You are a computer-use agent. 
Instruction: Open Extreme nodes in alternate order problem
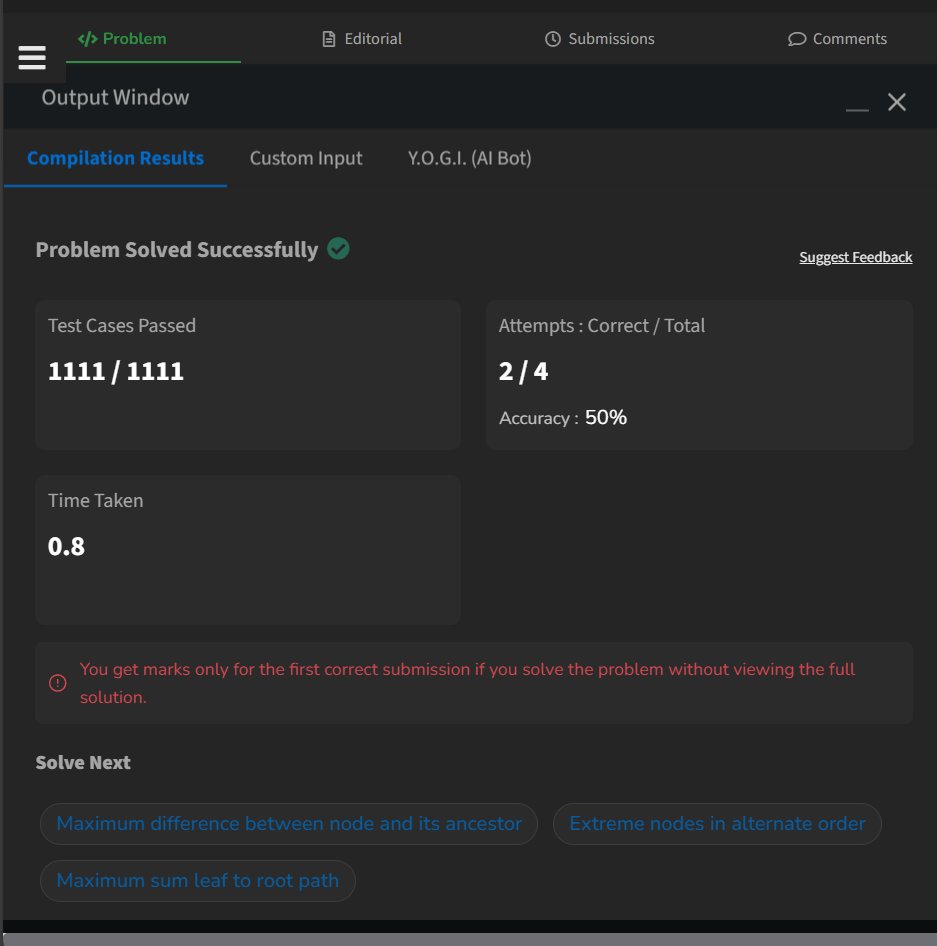pyautogui.click(x=717, y=824)
